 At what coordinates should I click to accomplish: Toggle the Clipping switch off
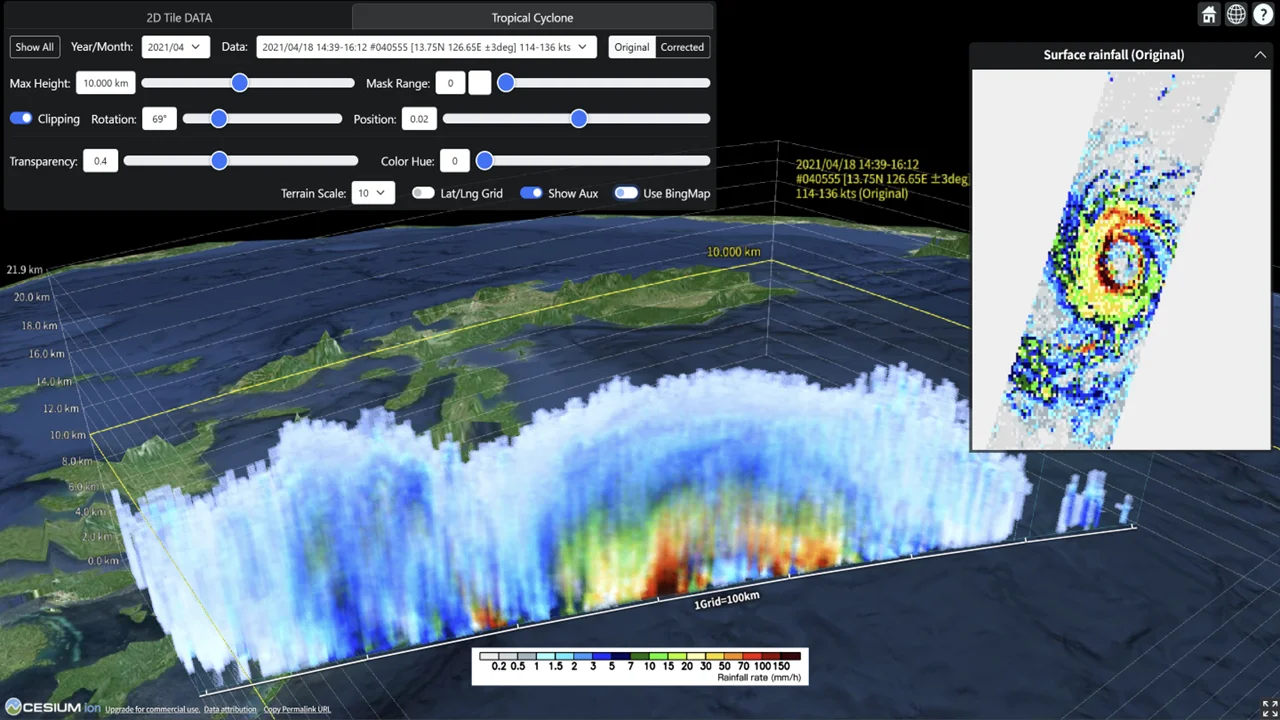point(21,119)
